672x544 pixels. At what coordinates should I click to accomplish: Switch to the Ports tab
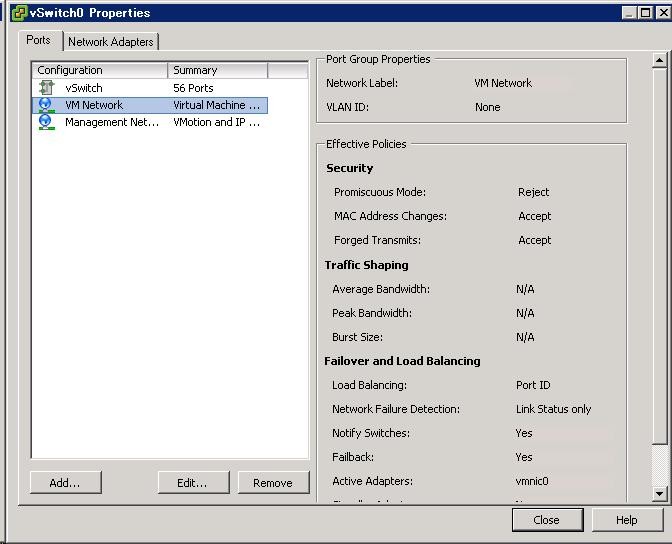[38, 40]
